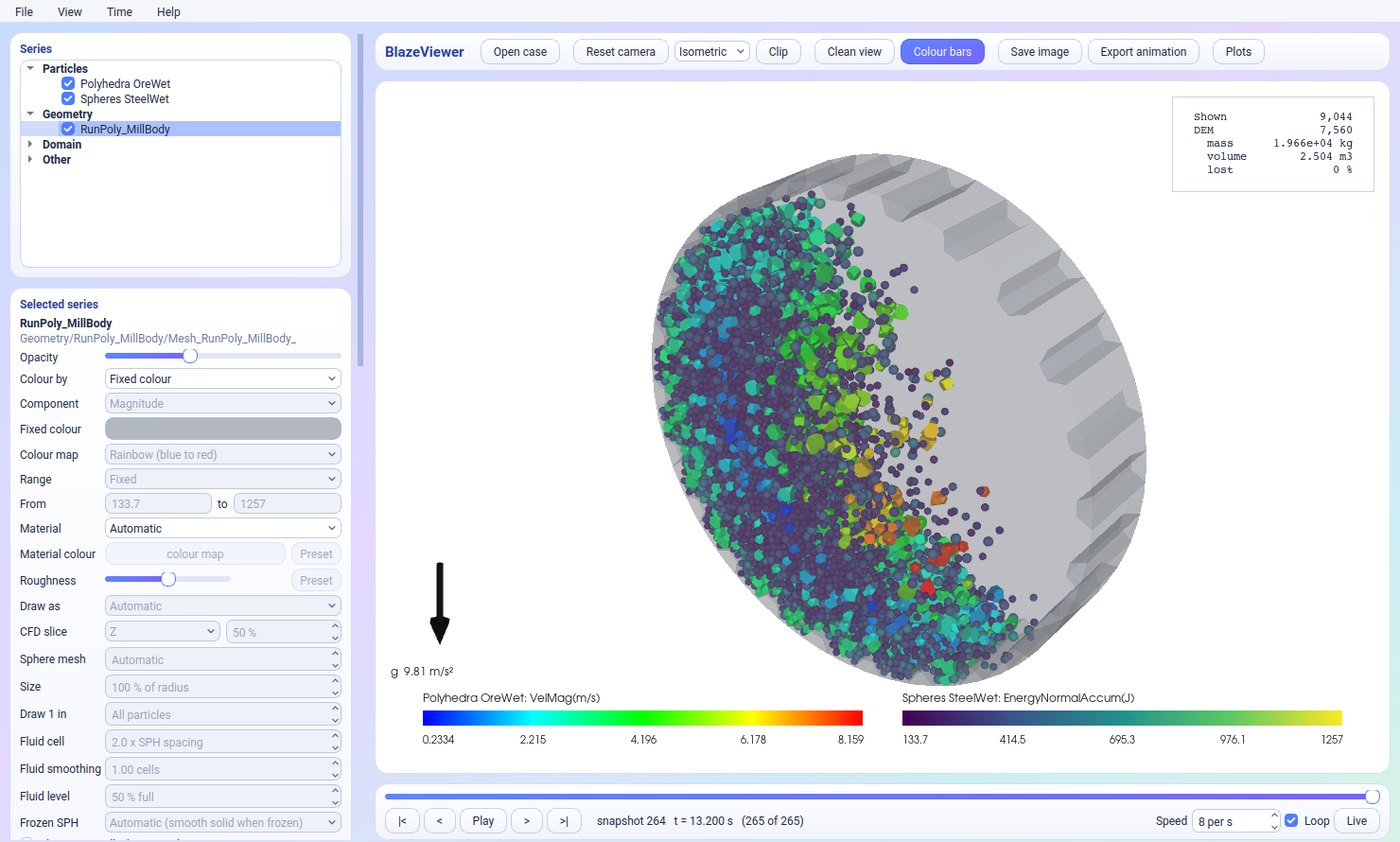Click the Spheres SteelWet EnergyNormalAccum colour bar
Image resolution: width=1400 pixels, height=842 pixels.
pos(1122,718)
